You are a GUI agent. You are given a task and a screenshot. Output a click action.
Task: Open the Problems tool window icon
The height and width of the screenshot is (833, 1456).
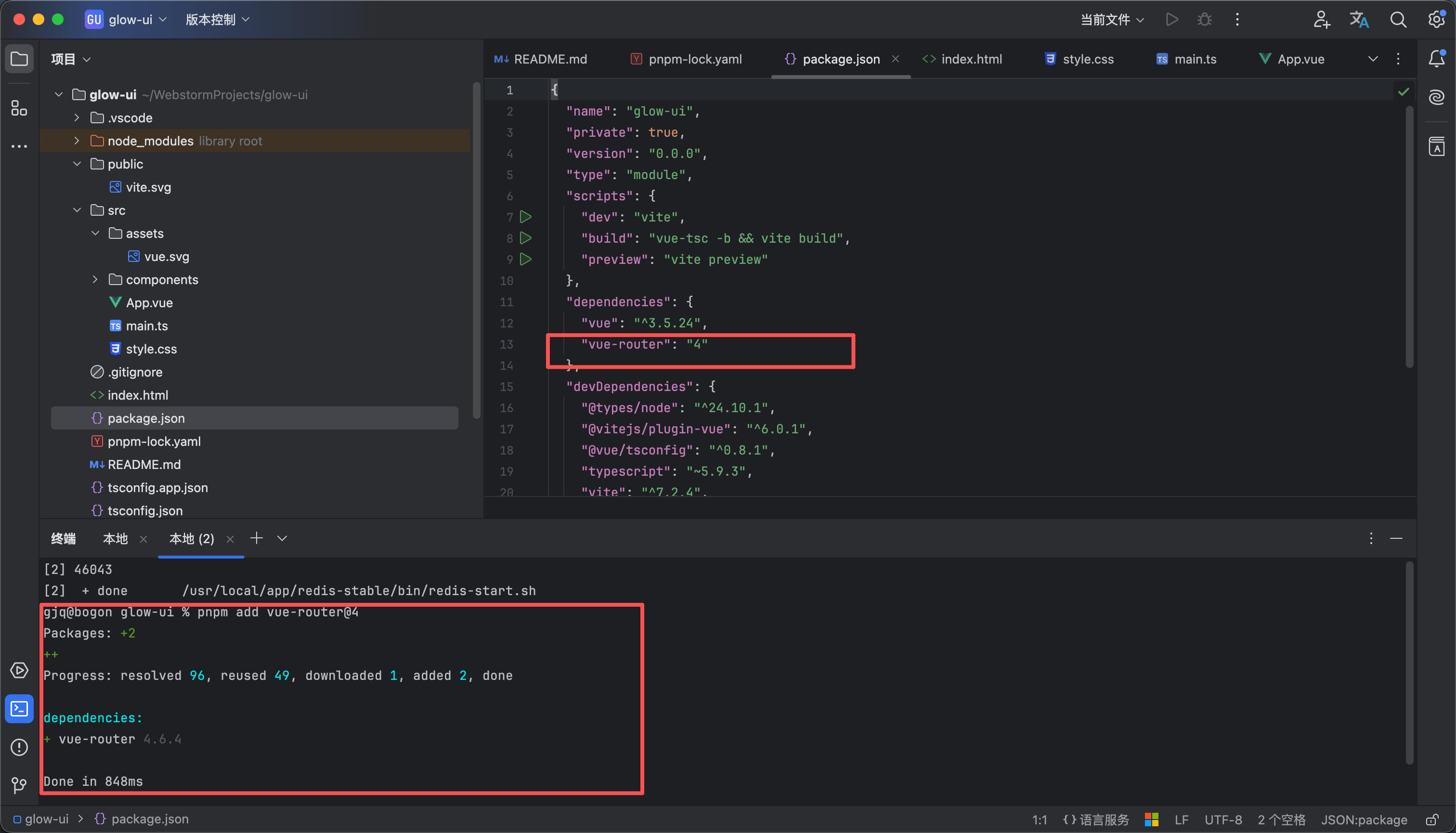pos(19,747)
